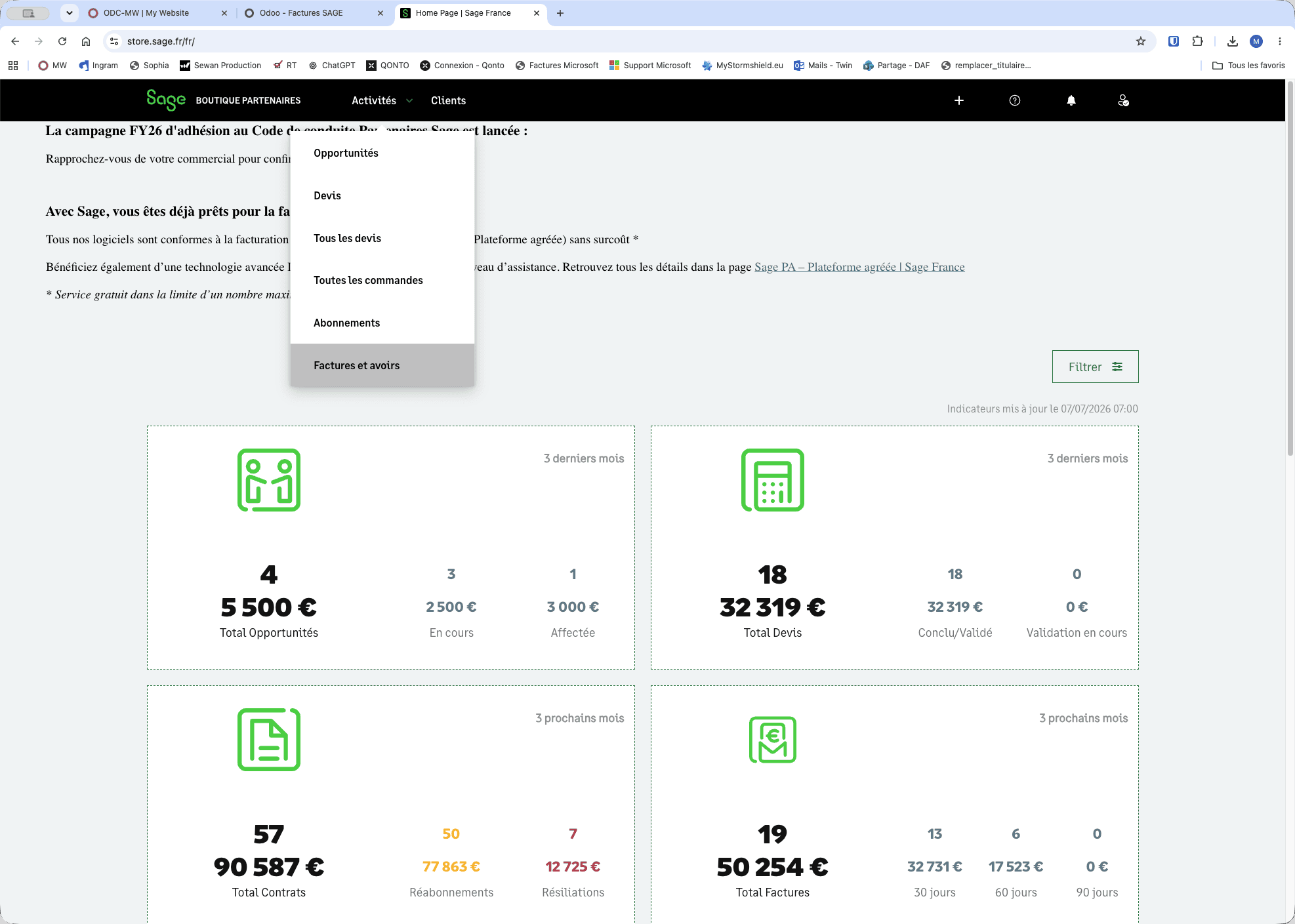
Task: Click the Total Devis calculator icon
Action: 773,480
